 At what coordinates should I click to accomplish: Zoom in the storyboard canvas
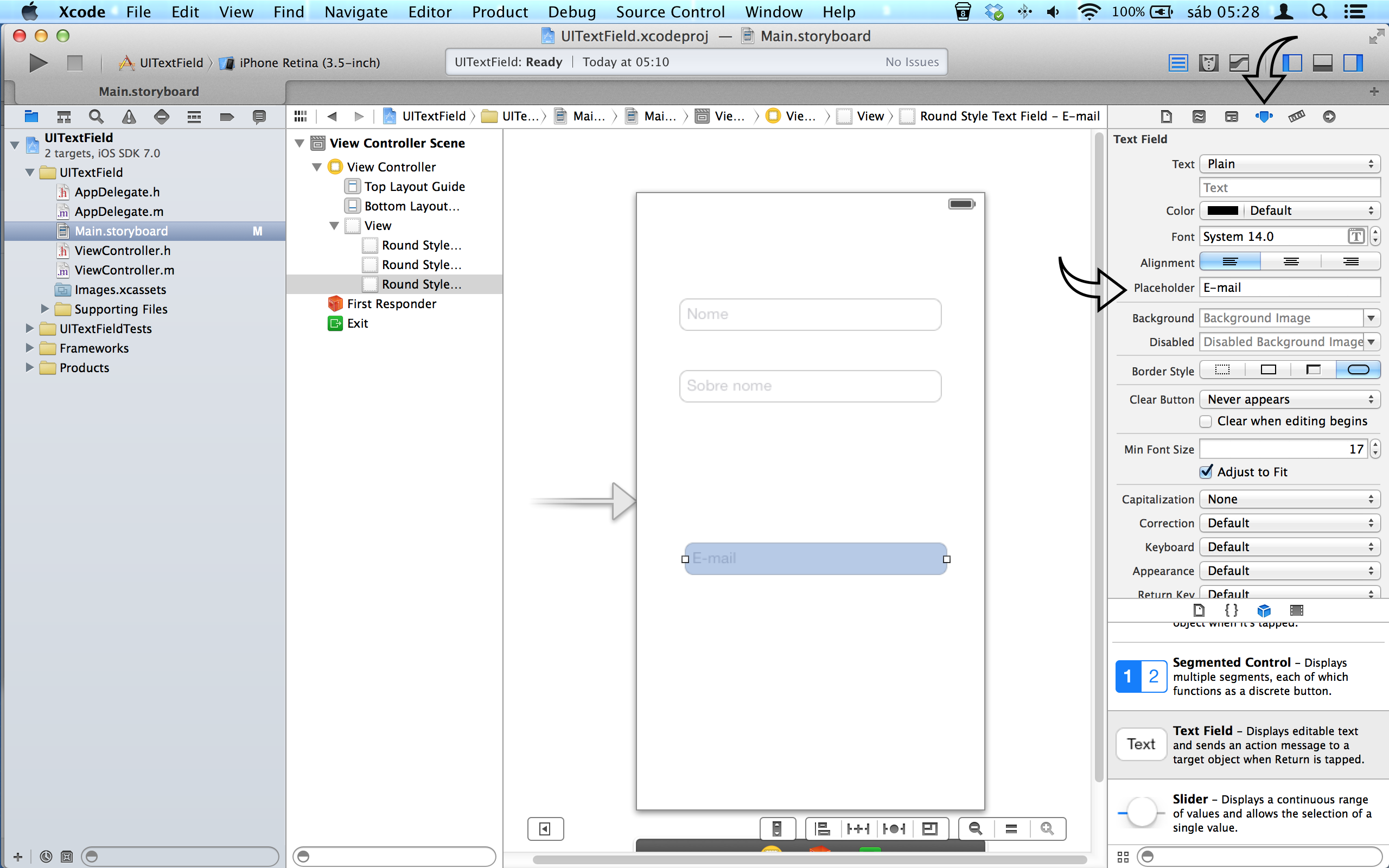pyautogui.click(x=1047, y=828)
